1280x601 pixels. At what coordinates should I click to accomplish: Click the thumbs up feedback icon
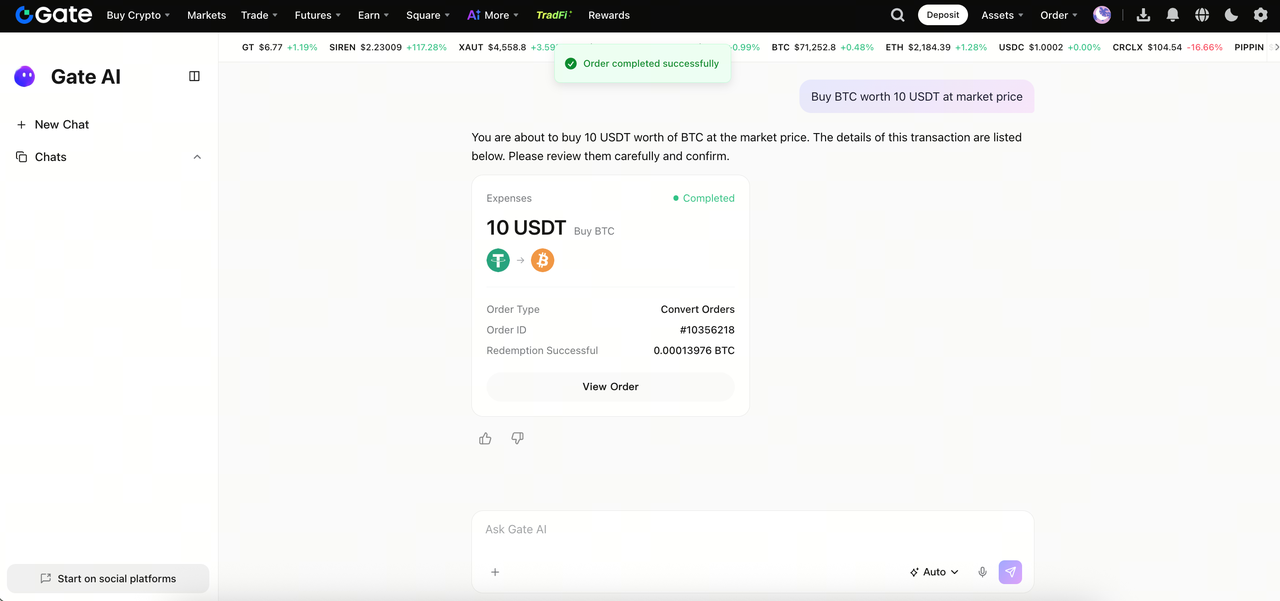coord(485,438)
